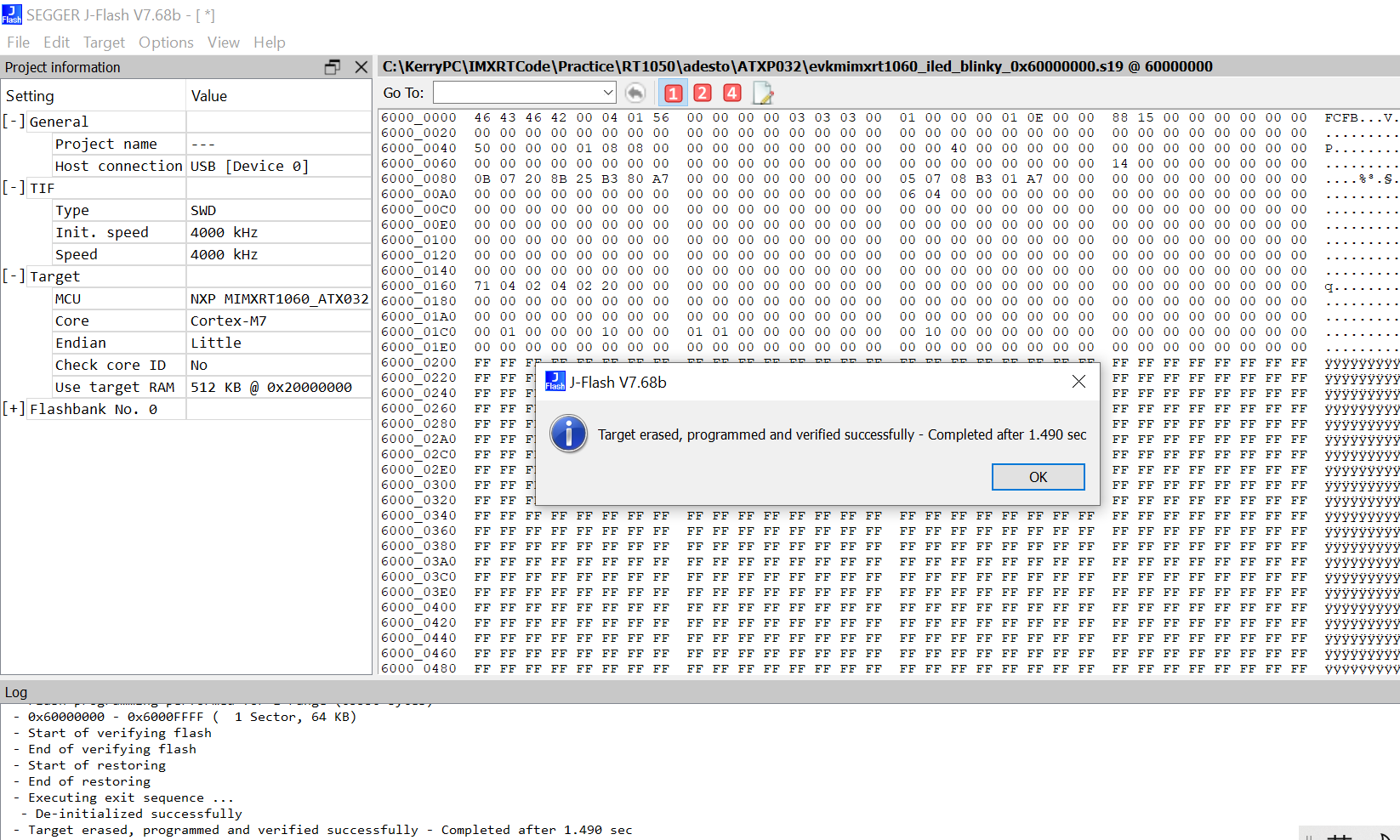The height and width of the screenshot is (840, 1400).
Task: Click OK to dismiss the success dialog
Action: [x=1038, y=476]
